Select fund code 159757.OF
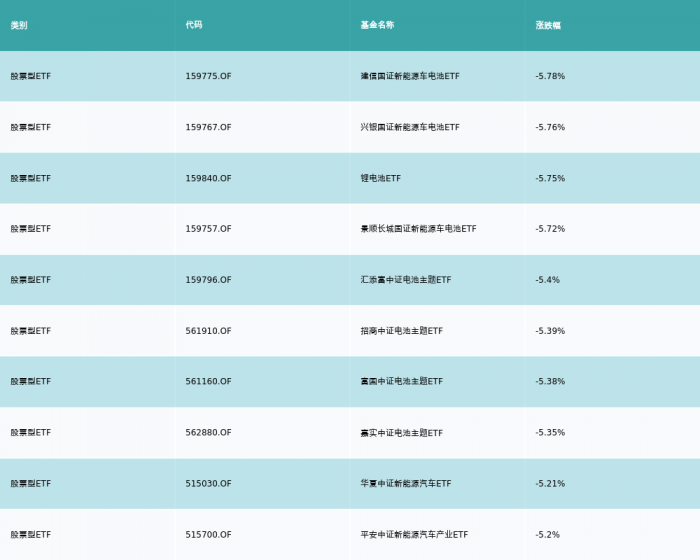700x560 pixels. pos(208,229)
